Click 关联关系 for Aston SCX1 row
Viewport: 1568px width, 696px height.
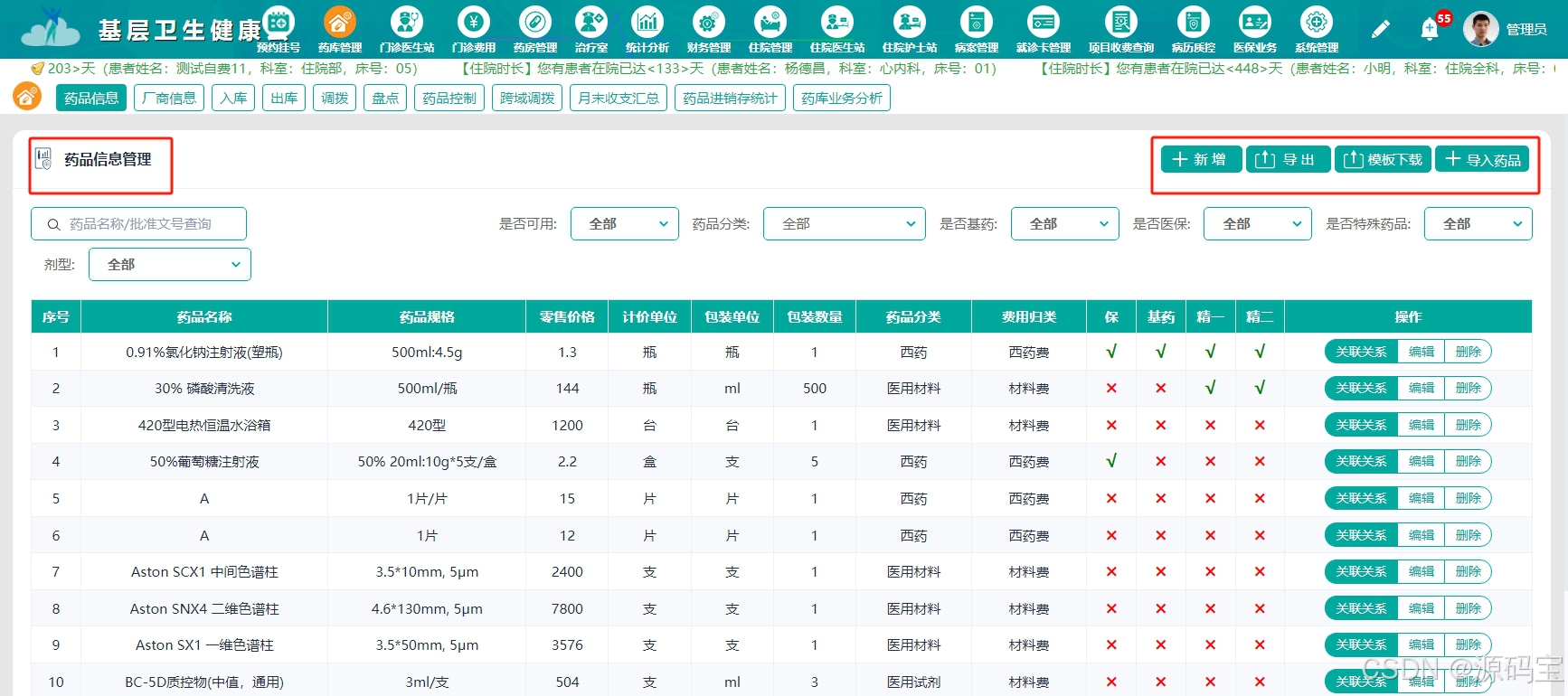1361,572
